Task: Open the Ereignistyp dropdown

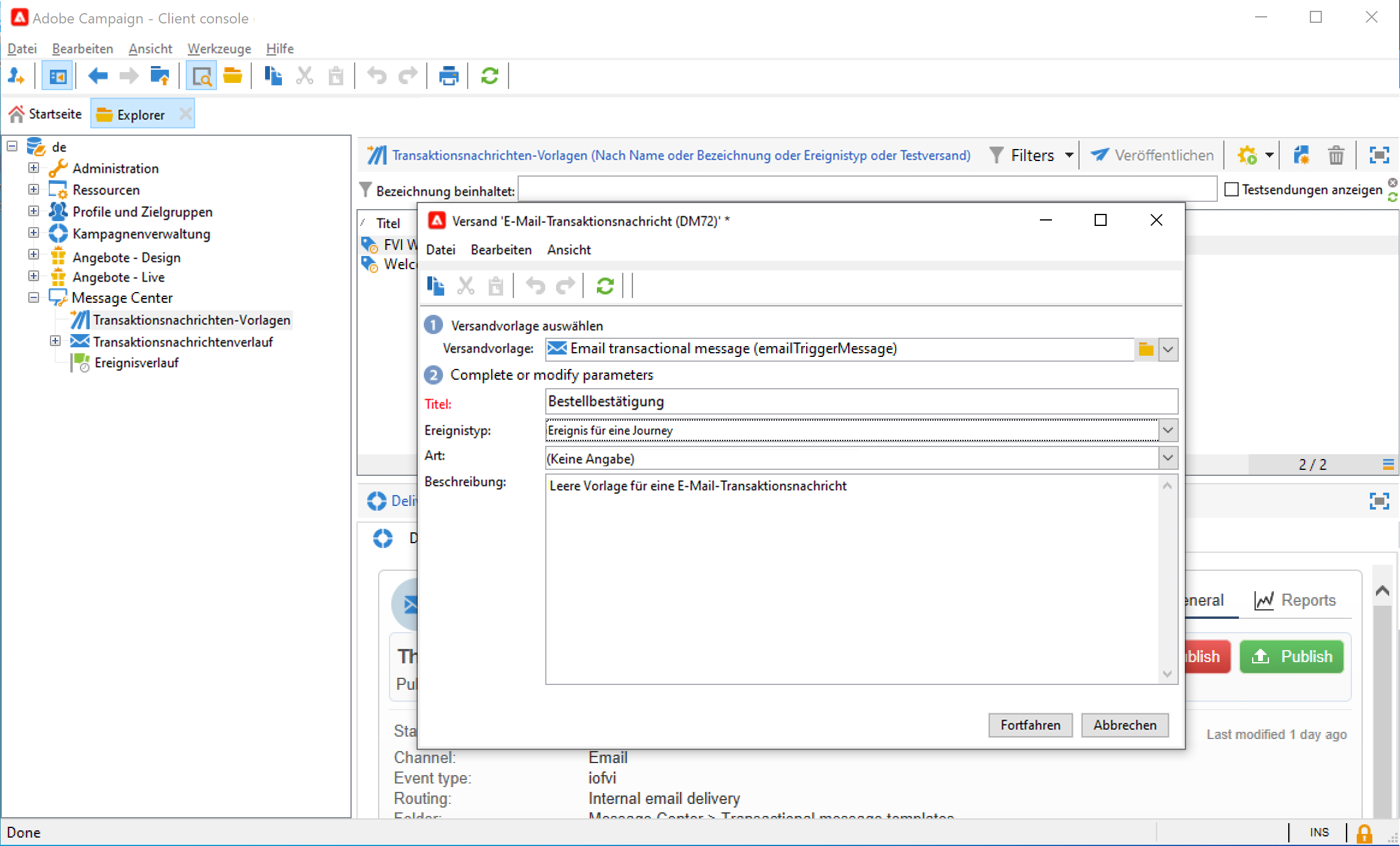Action: [x=1167, y=430]
